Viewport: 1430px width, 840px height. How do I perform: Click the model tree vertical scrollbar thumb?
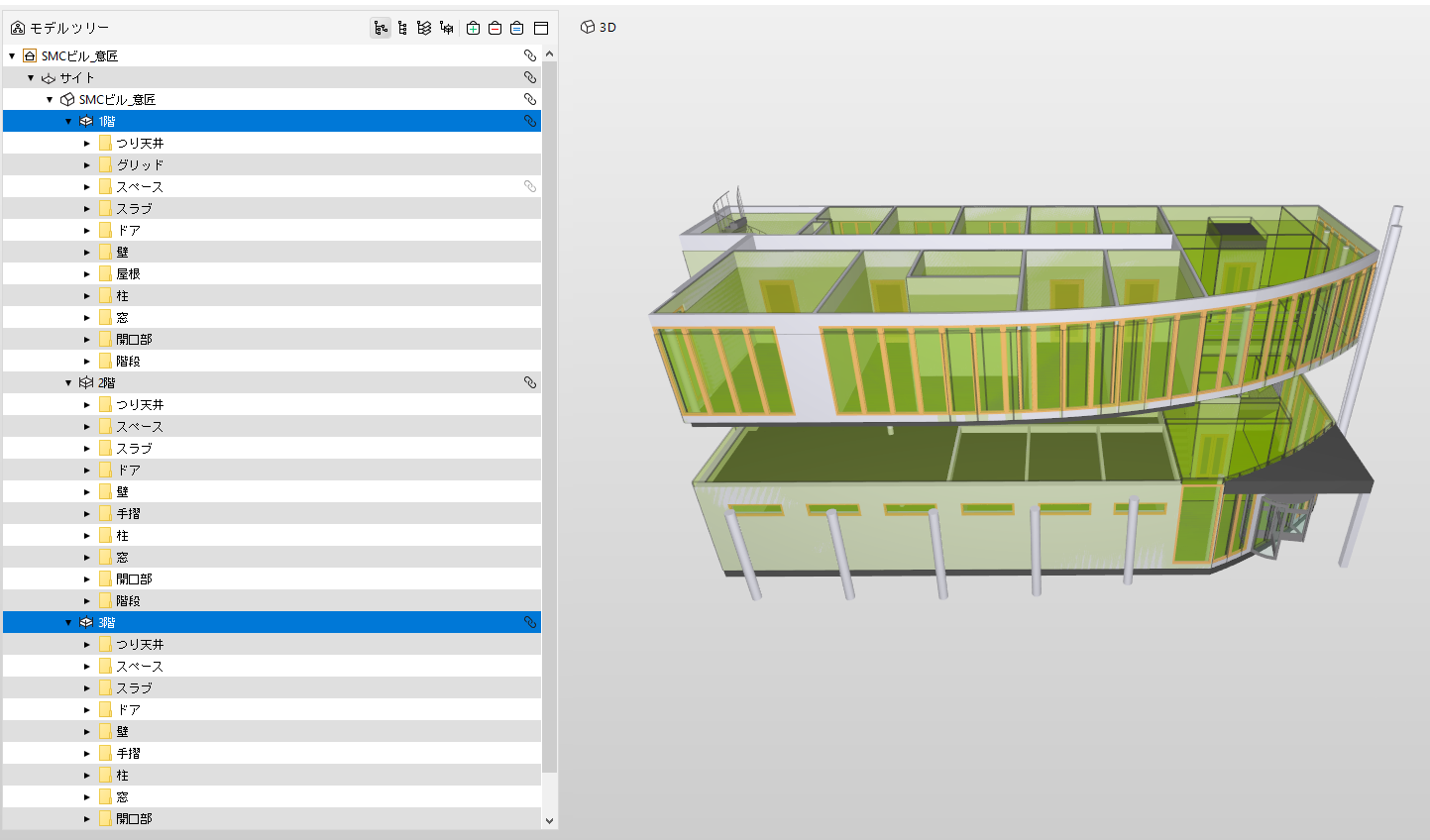tap(550, 416)
